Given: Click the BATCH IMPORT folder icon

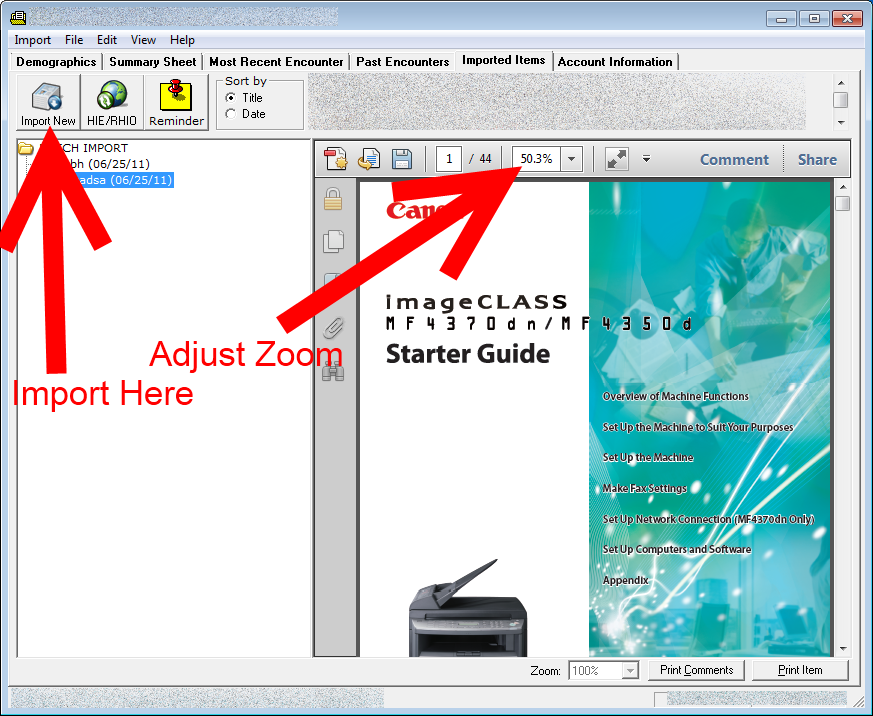Looking at the screenshot, I should point(26,148).
